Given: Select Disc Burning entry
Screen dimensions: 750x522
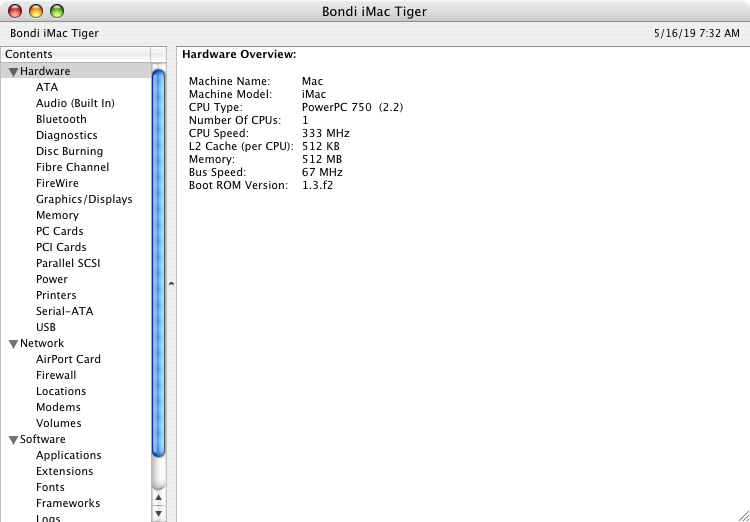Looking at the screenshot, I should 69,151.
